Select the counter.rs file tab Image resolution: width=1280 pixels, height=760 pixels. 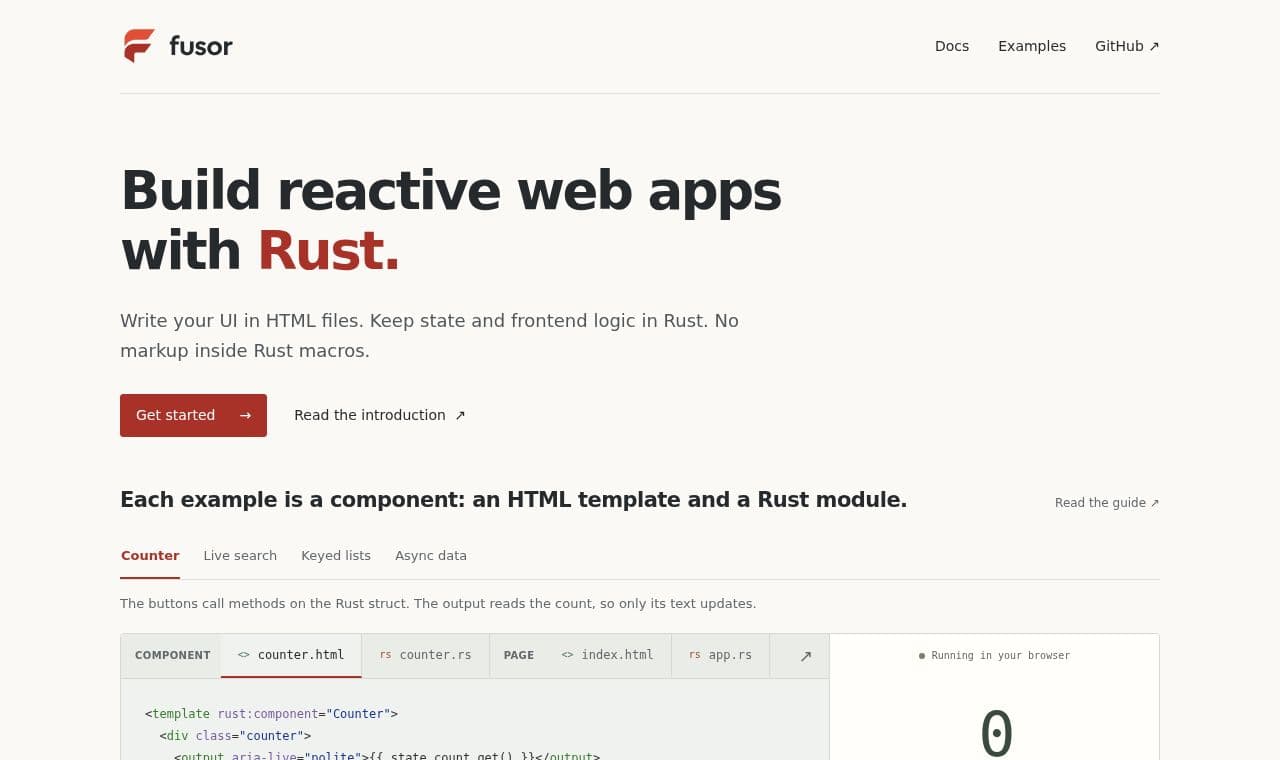(425, 656)
